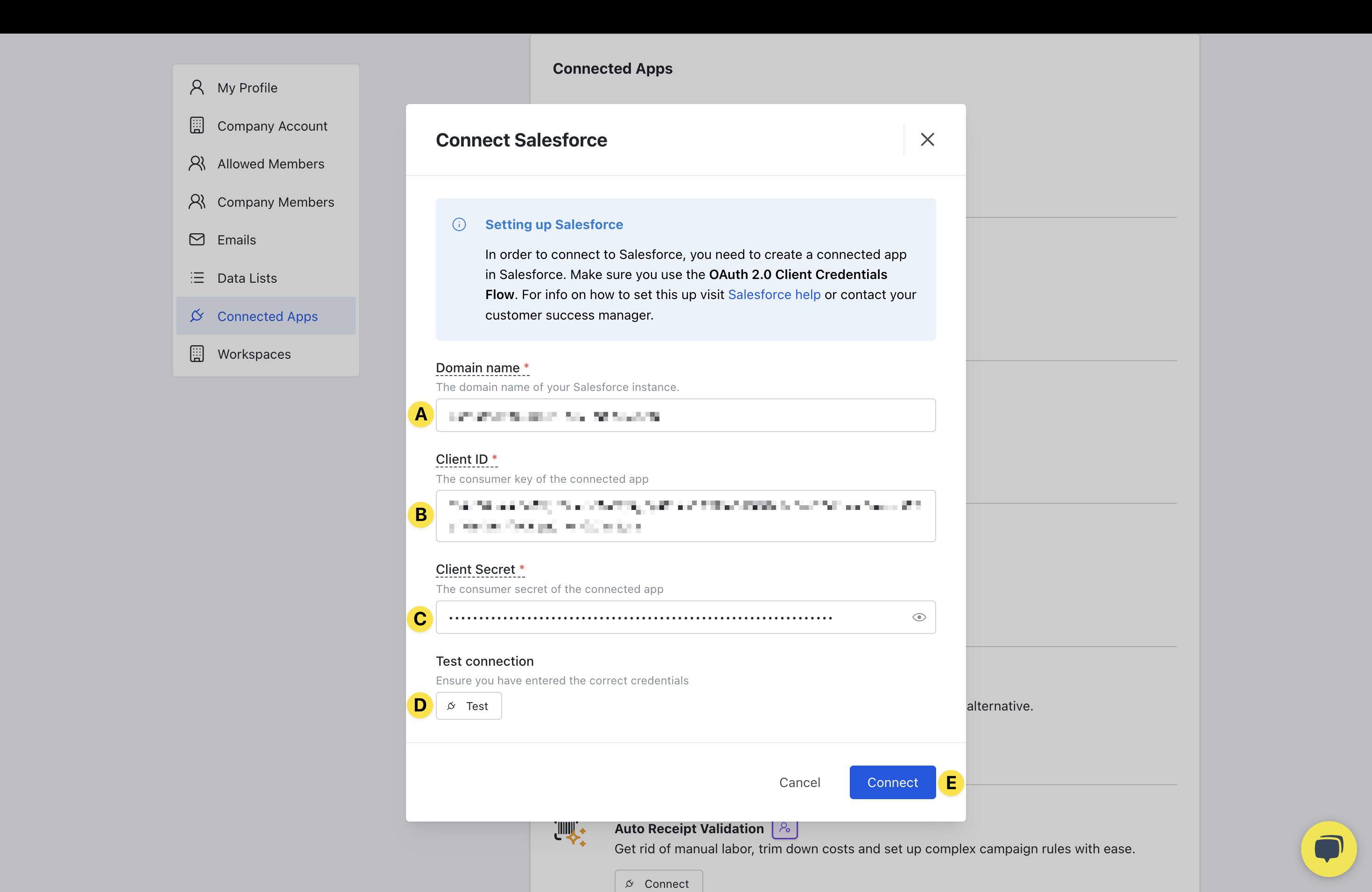Screen dimensions: 1372x892
Task: Click the blue Connect button
Action: pos(892,782)
